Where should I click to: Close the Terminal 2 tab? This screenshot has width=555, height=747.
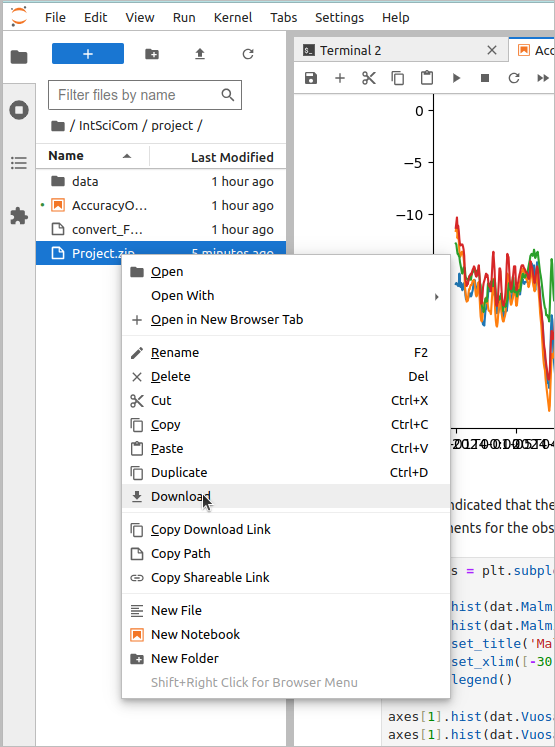coord(492,50)
